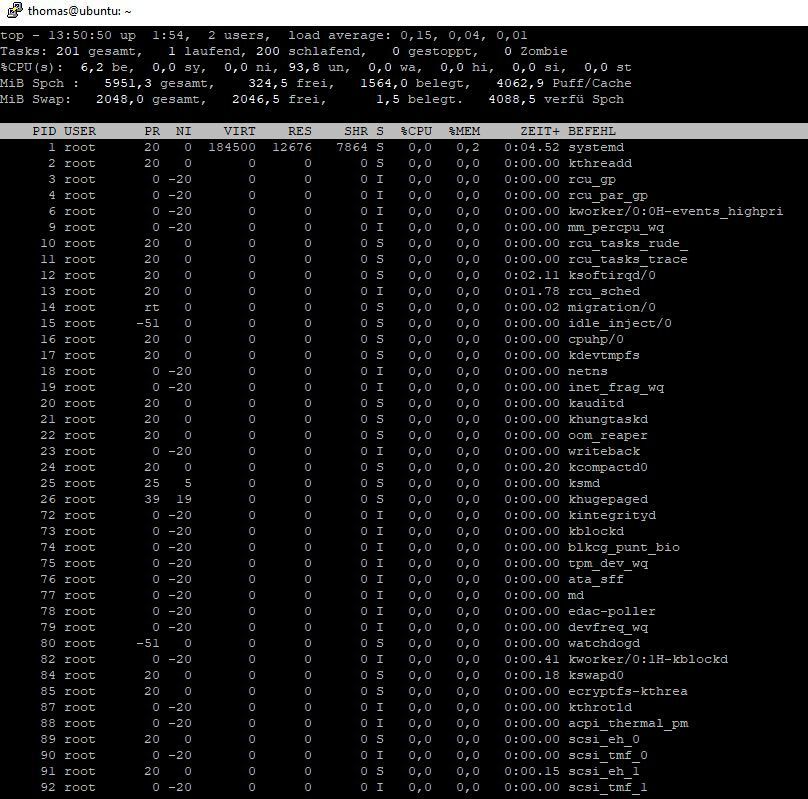Screen dimensions: 808x799
Task: Click the USER column header
Action: pyautogui.click(x=80, y=131)
